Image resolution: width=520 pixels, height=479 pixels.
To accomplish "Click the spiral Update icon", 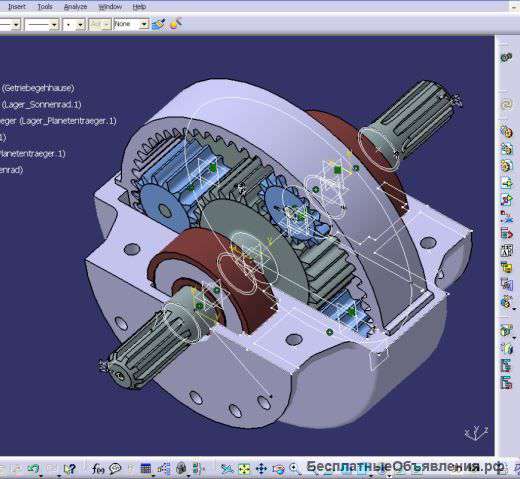I will pos(506,105).
